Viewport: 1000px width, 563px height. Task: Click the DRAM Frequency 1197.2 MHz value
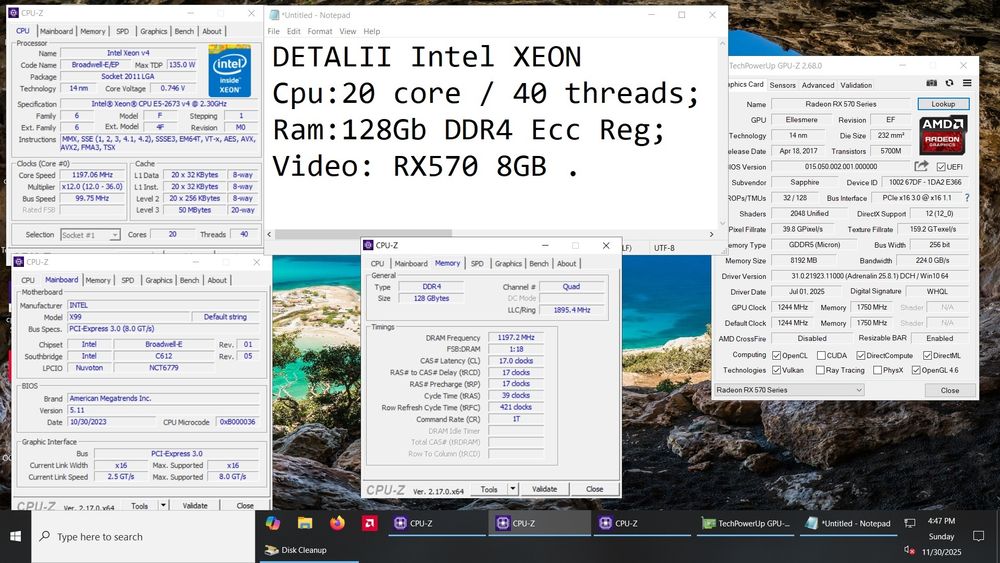[516, 337]
